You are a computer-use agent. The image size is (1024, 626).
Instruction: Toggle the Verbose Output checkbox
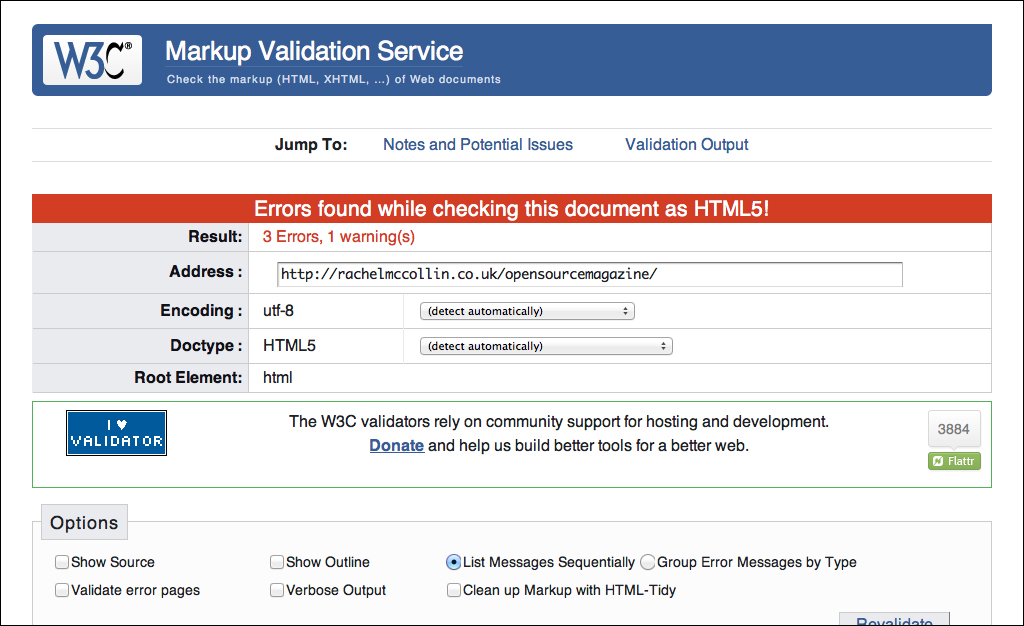point(277,590)
